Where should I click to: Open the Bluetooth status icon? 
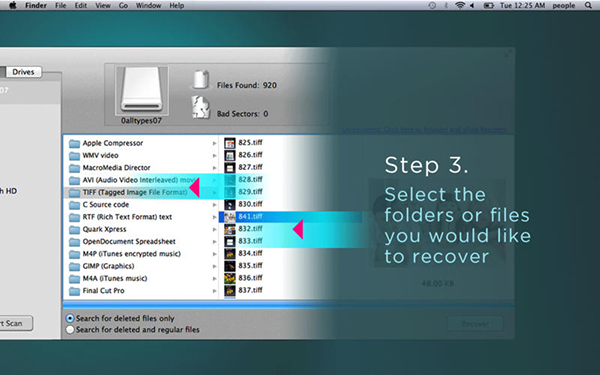[x=446, y=5]
